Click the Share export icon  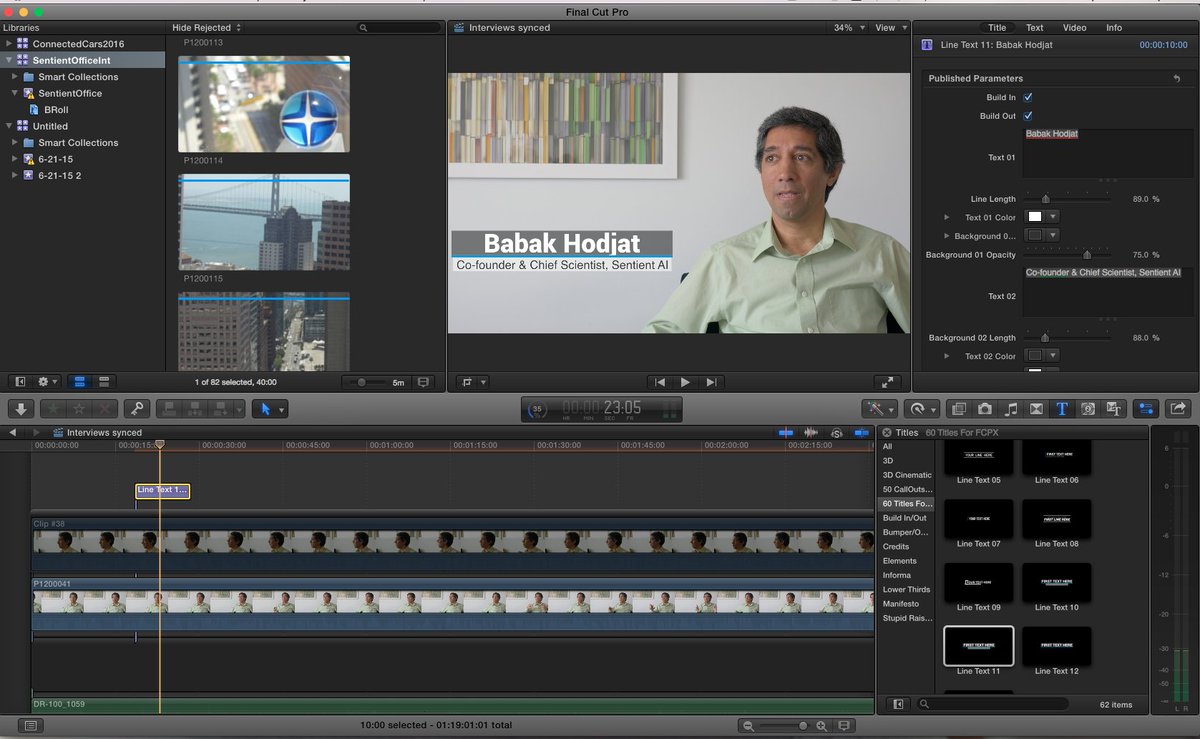point(1178,409)
